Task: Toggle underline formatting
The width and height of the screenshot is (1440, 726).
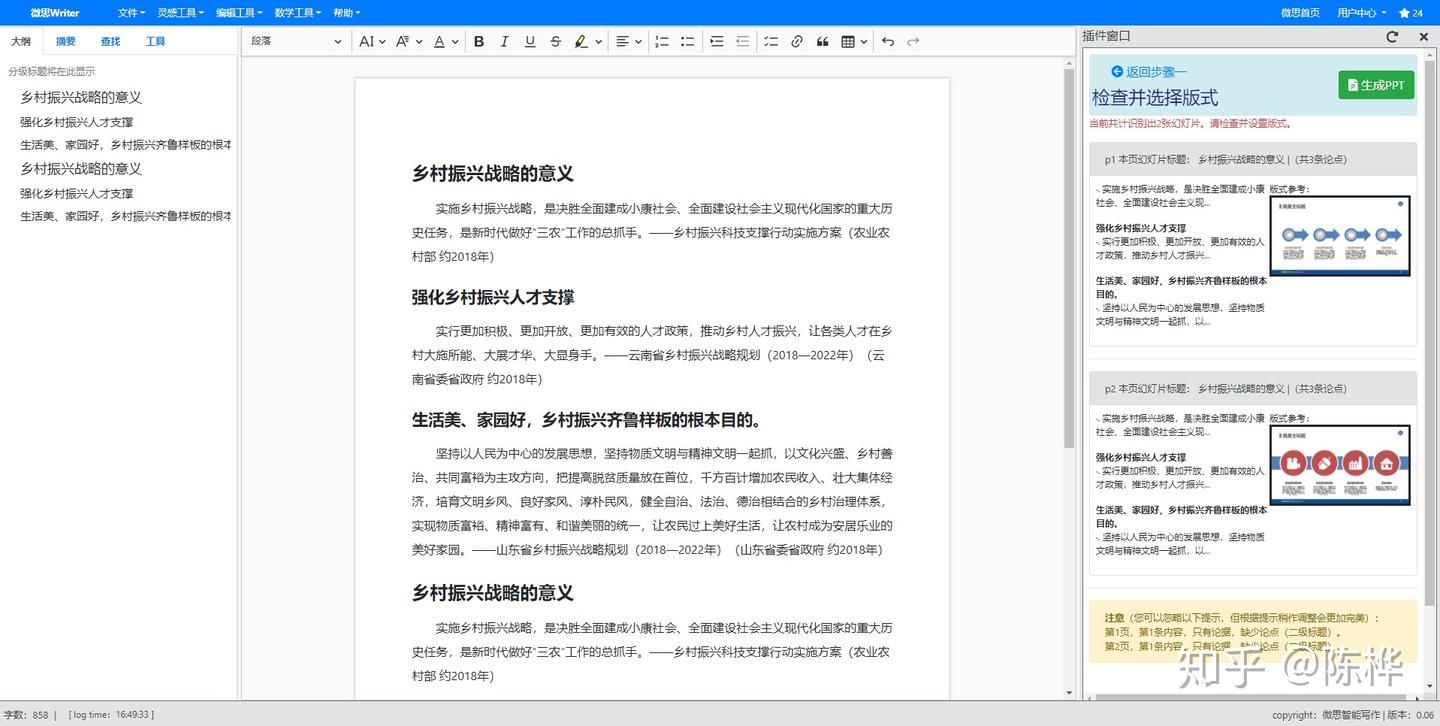Action: pyautogui.click(x=530, y=41)
